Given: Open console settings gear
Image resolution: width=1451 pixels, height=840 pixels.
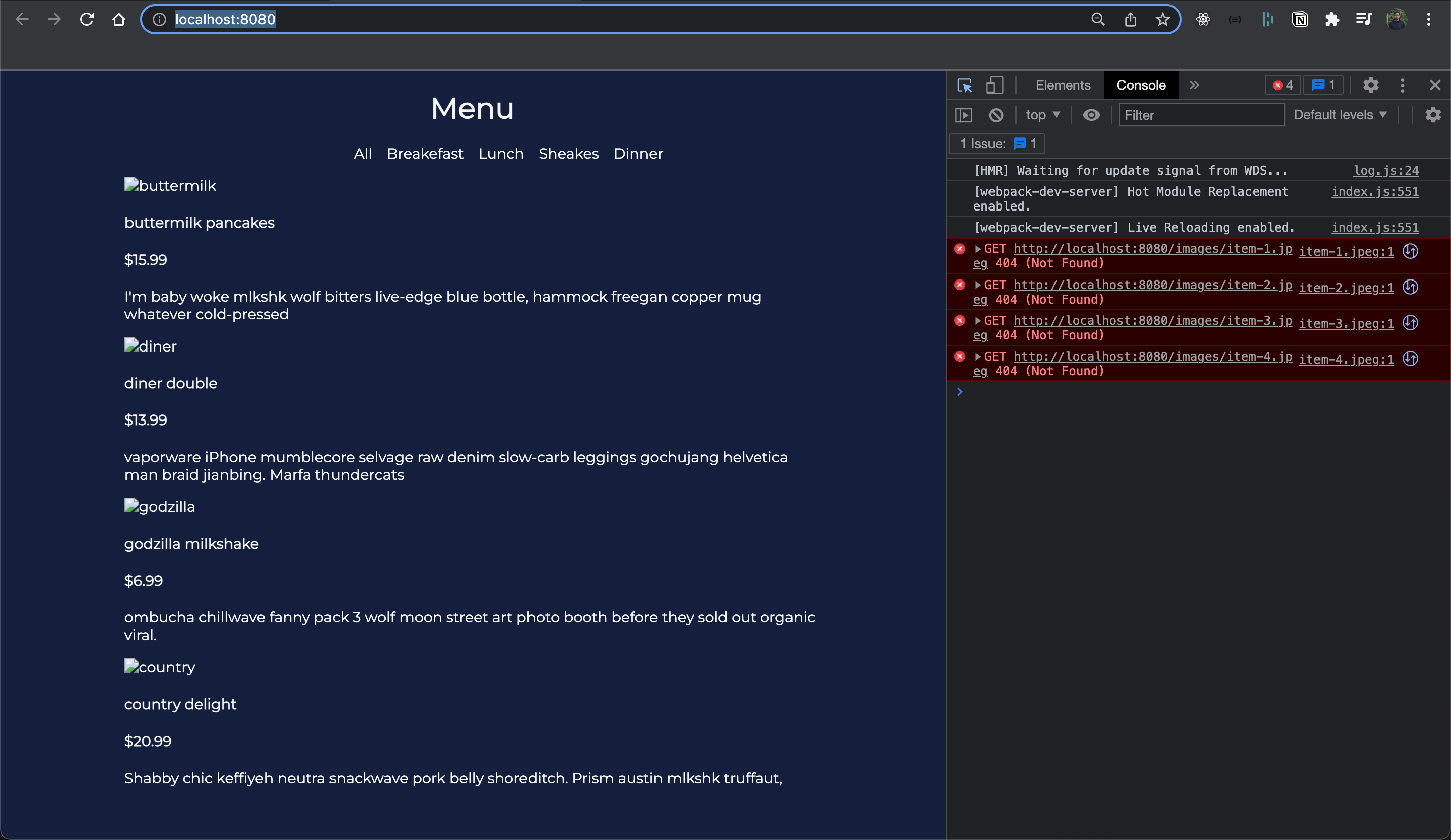Looking at the screenshot, I should [x=1433, y=115].
